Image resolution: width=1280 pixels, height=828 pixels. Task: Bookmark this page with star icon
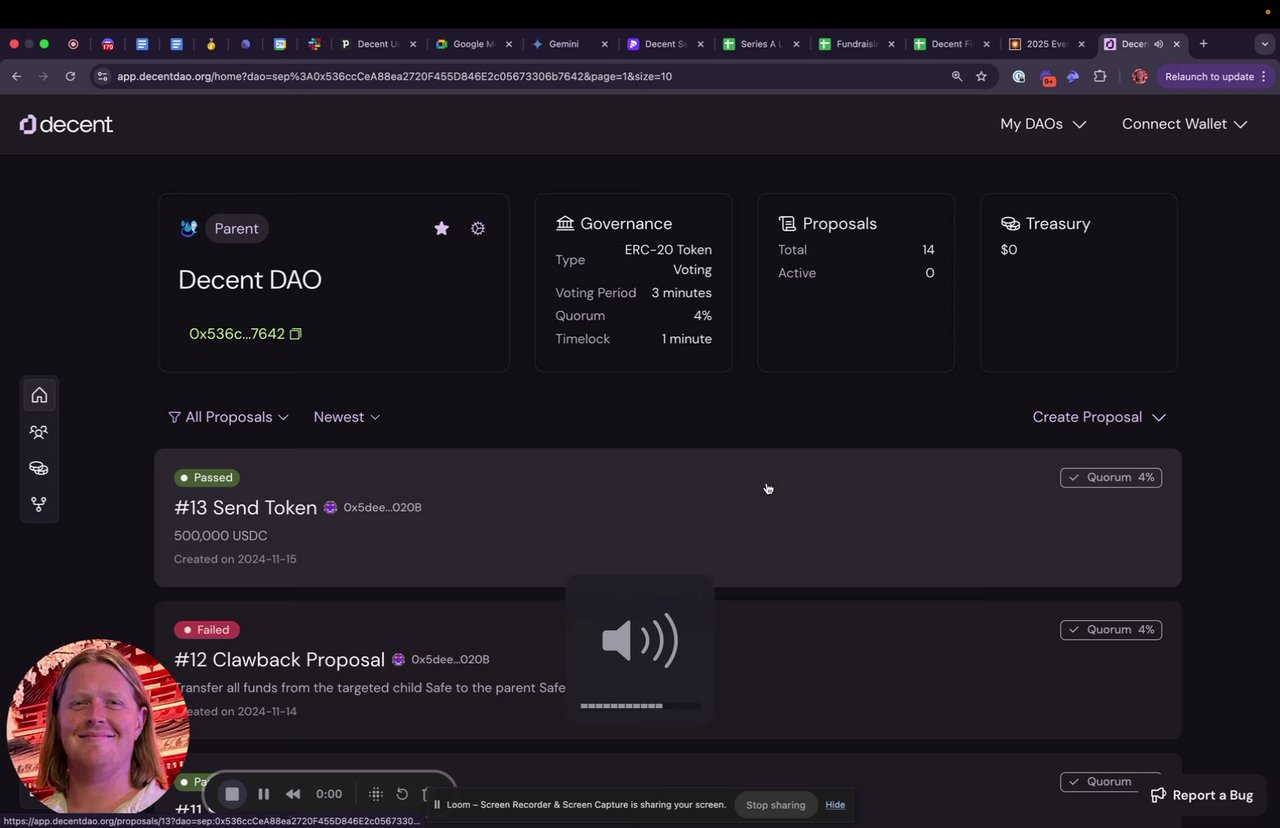pyautogui.click(x=981, y=76)
